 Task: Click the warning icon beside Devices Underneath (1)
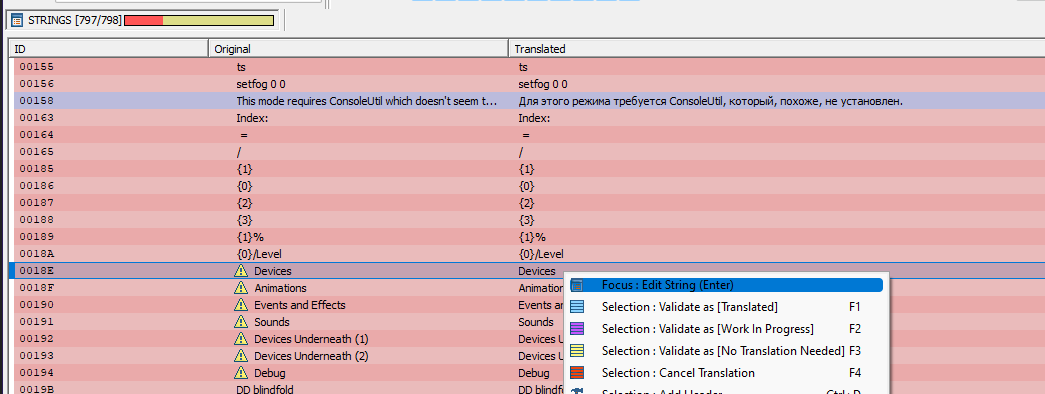coord(241,339)
